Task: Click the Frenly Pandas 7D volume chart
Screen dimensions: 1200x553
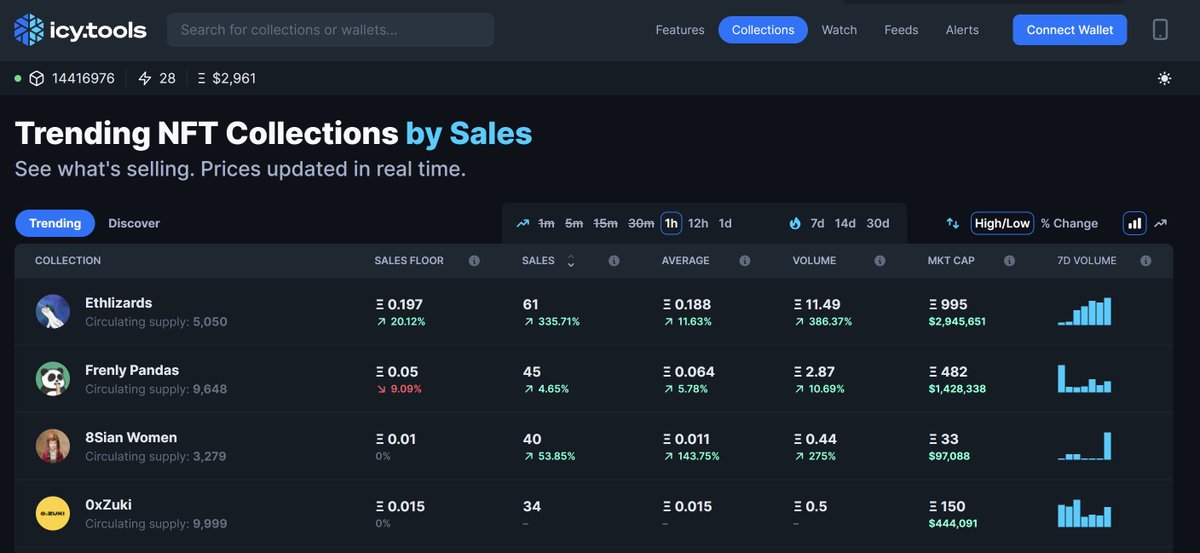Action: click(x=1085, y=378)
